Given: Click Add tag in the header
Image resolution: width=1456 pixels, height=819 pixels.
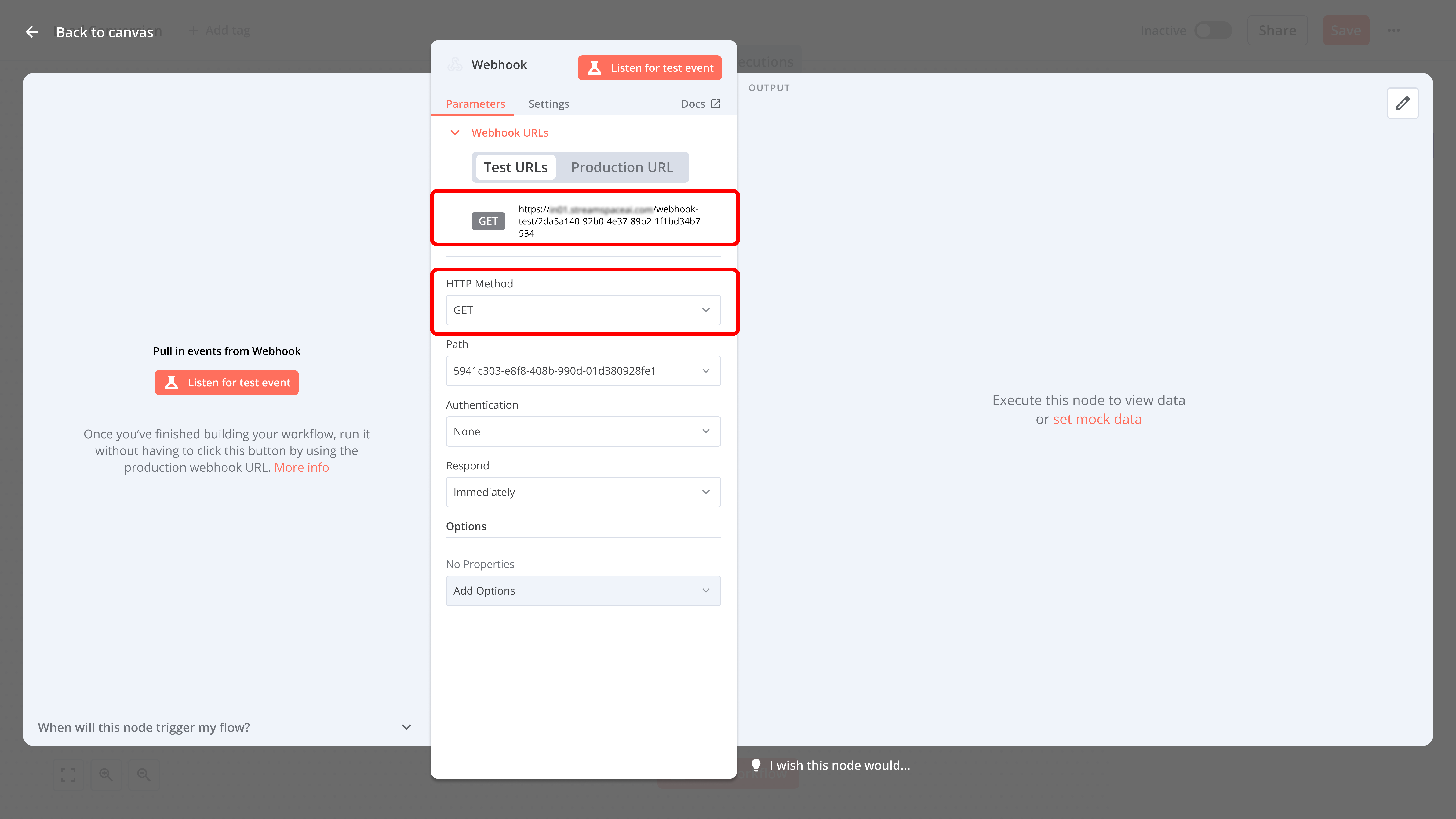Looking at the screenshot, I should [x=228, y=31].
